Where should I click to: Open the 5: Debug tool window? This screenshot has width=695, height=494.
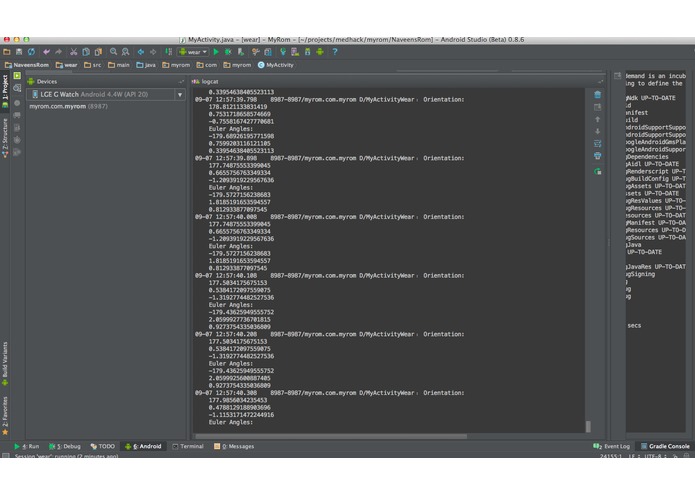[65, 446]
